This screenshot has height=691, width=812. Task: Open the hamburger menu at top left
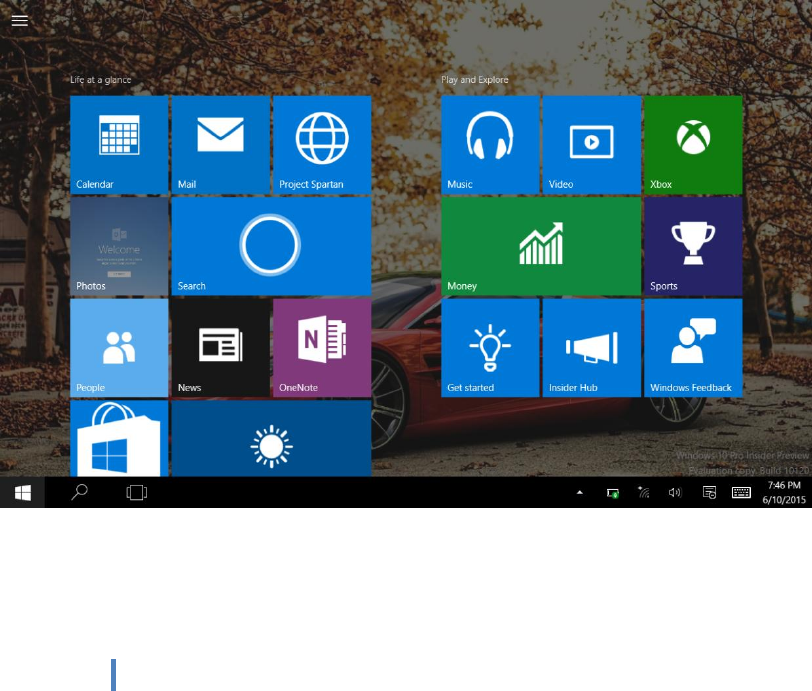(20, 20)
